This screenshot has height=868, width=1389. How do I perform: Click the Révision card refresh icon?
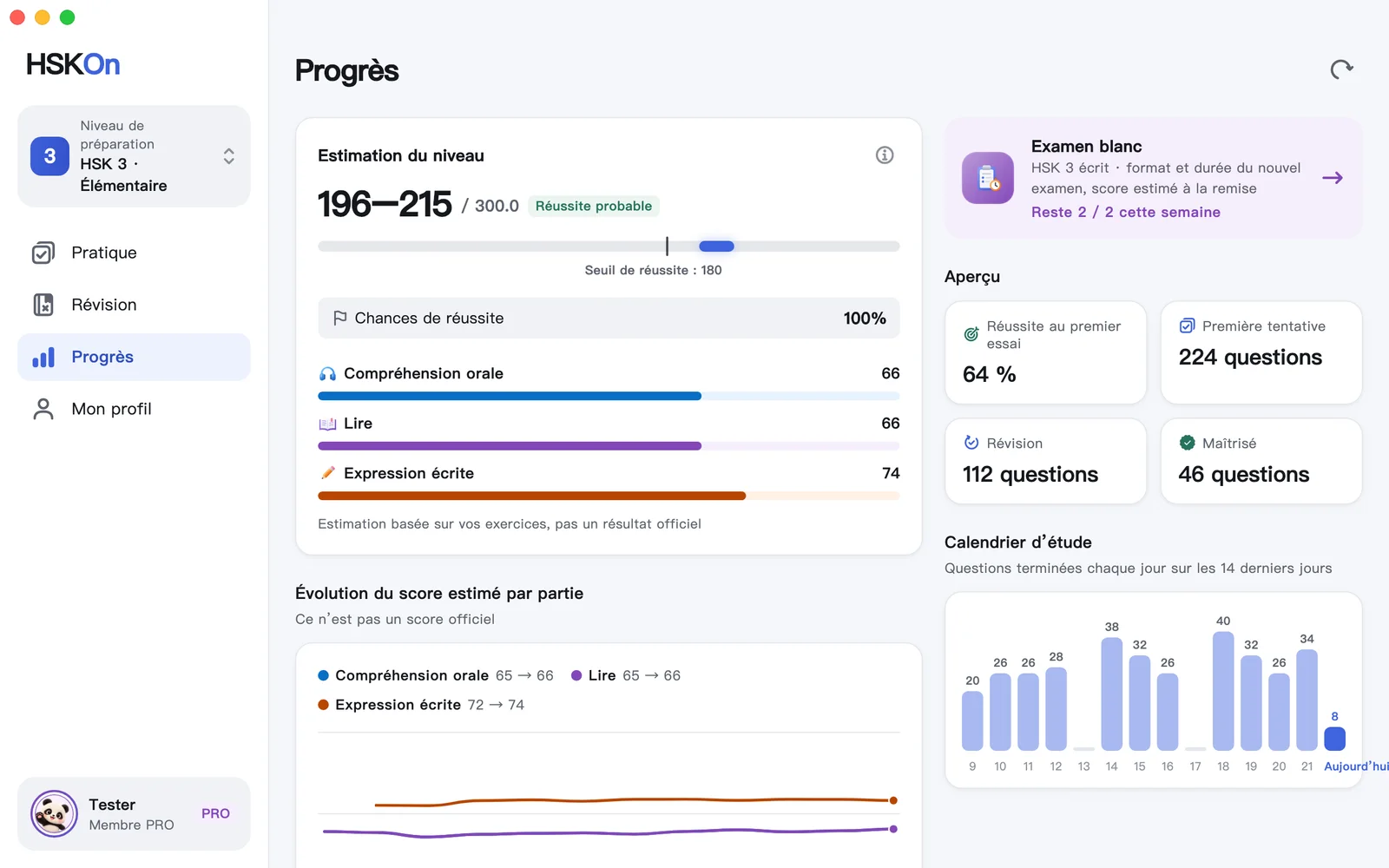[x=971, y=443]
